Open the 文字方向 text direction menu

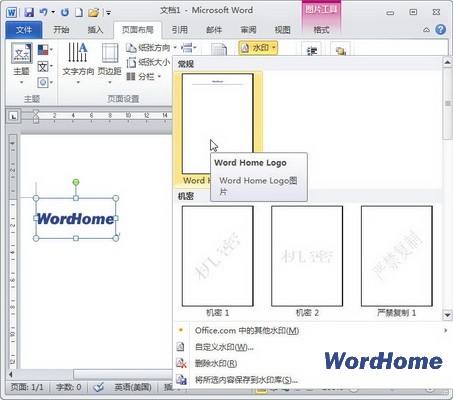point(78,63)
